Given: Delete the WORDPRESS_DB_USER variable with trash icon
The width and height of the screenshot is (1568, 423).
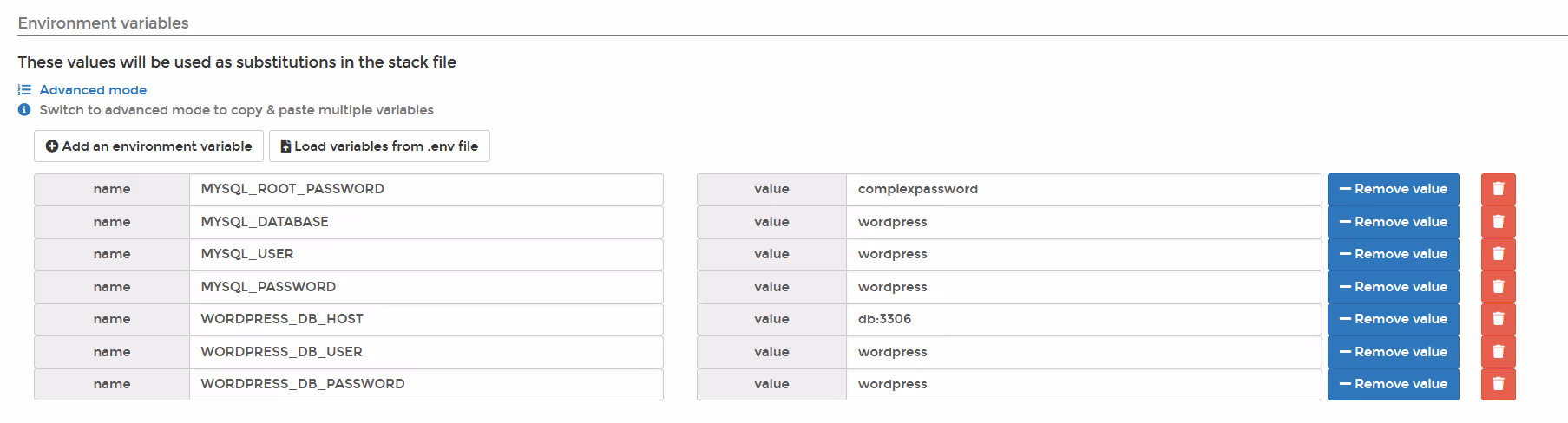Looking at the screenshot, I should click(1498, 352).
